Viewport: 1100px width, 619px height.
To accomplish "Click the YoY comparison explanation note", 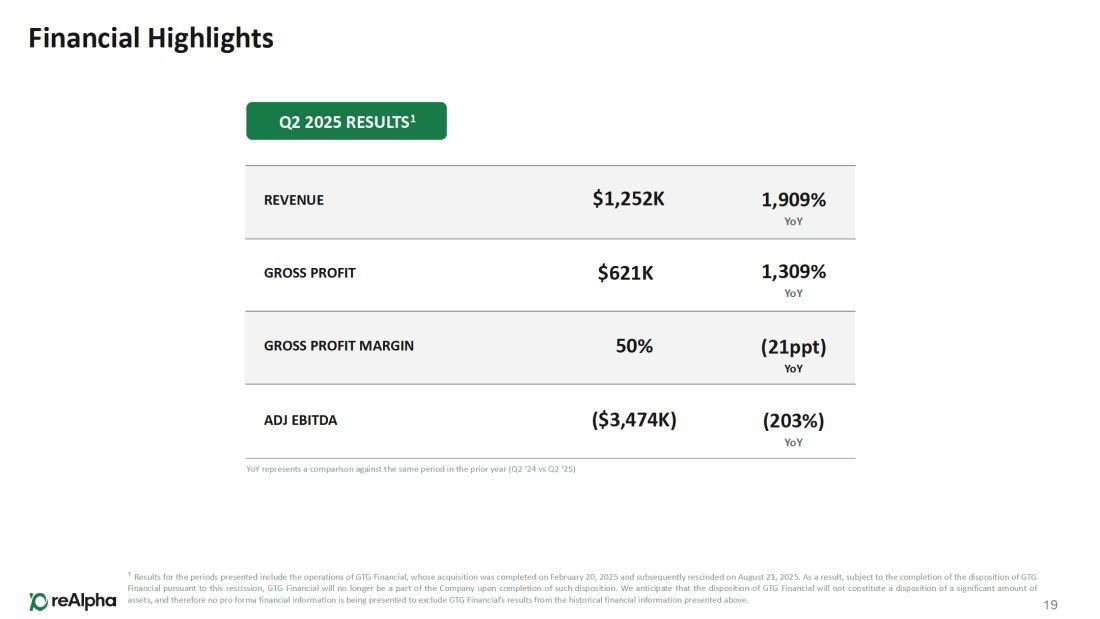I will (410, 469).
